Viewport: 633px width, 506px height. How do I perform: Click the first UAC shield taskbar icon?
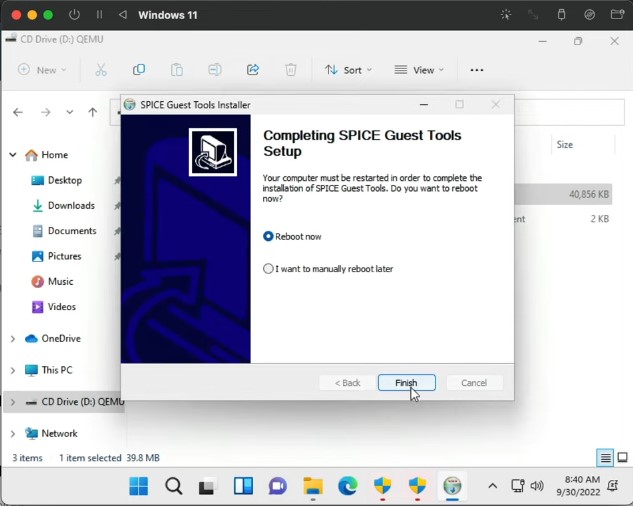(382, 486)
